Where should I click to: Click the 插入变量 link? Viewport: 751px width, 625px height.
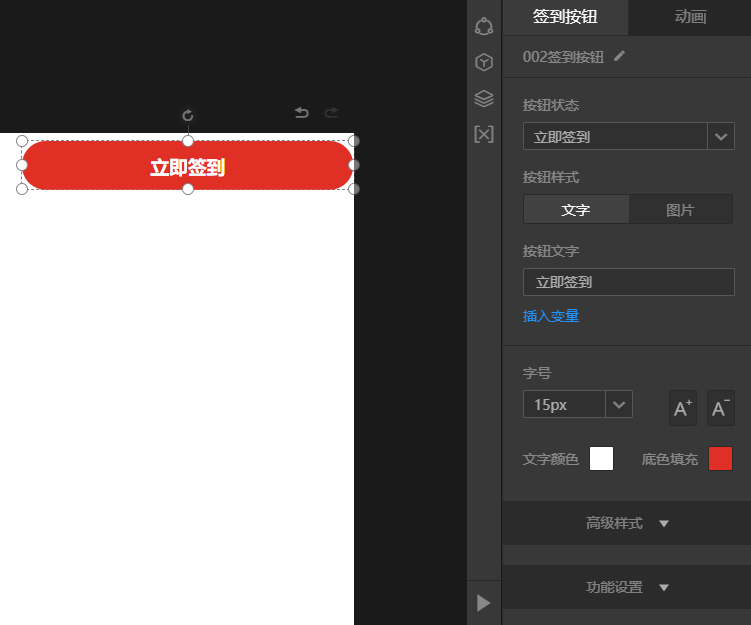pos(551,316)
